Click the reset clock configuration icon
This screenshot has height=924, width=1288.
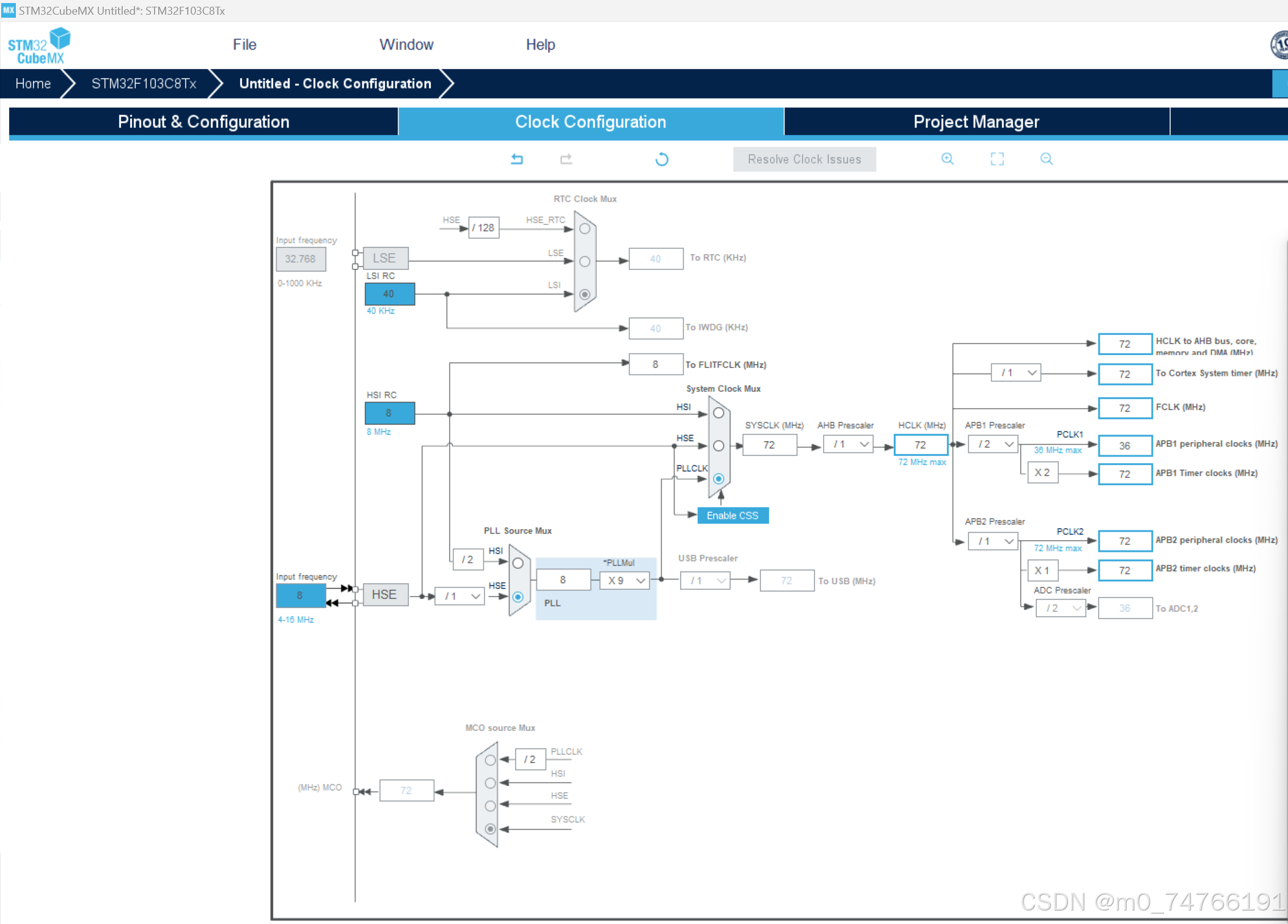click(x=662, y=159)
